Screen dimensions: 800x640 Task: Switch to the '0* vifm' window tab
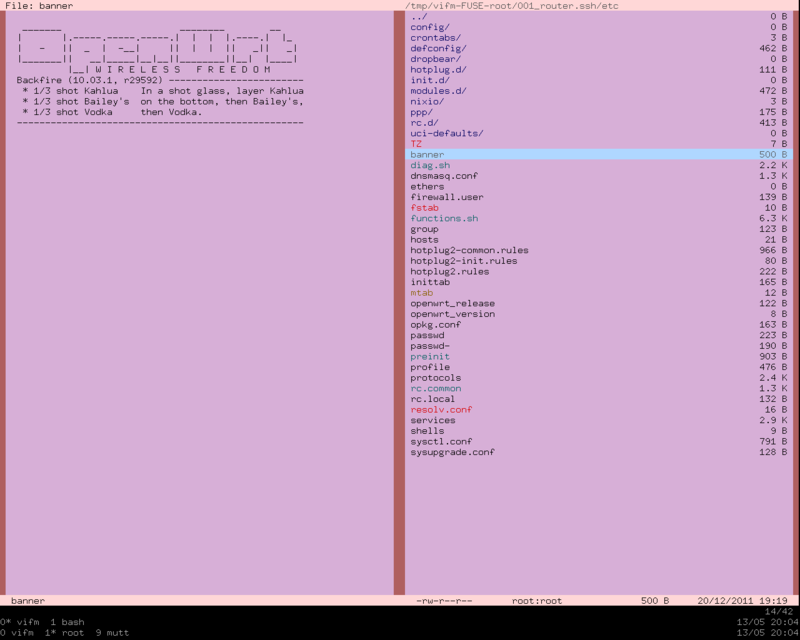point(19,622)
